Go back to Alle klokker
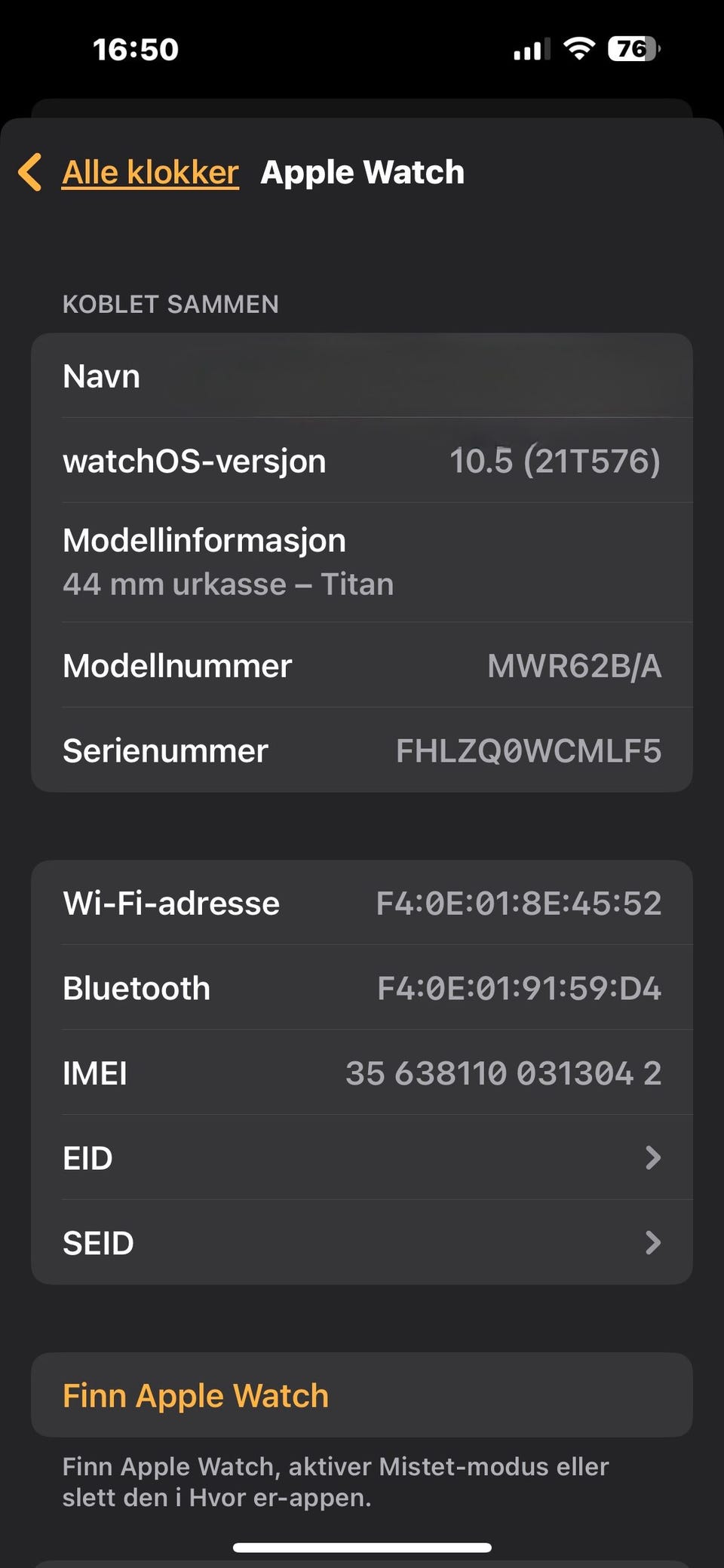 (150, 173)
